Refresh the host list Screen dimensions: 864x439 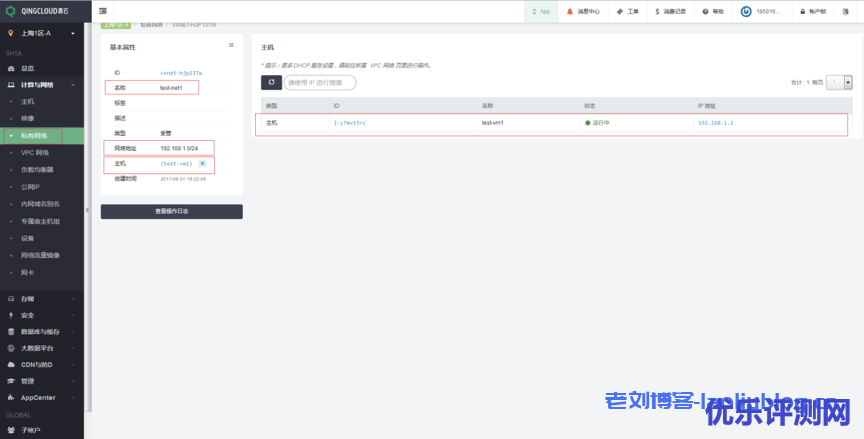pyautogui.click(x=271, y=83)
